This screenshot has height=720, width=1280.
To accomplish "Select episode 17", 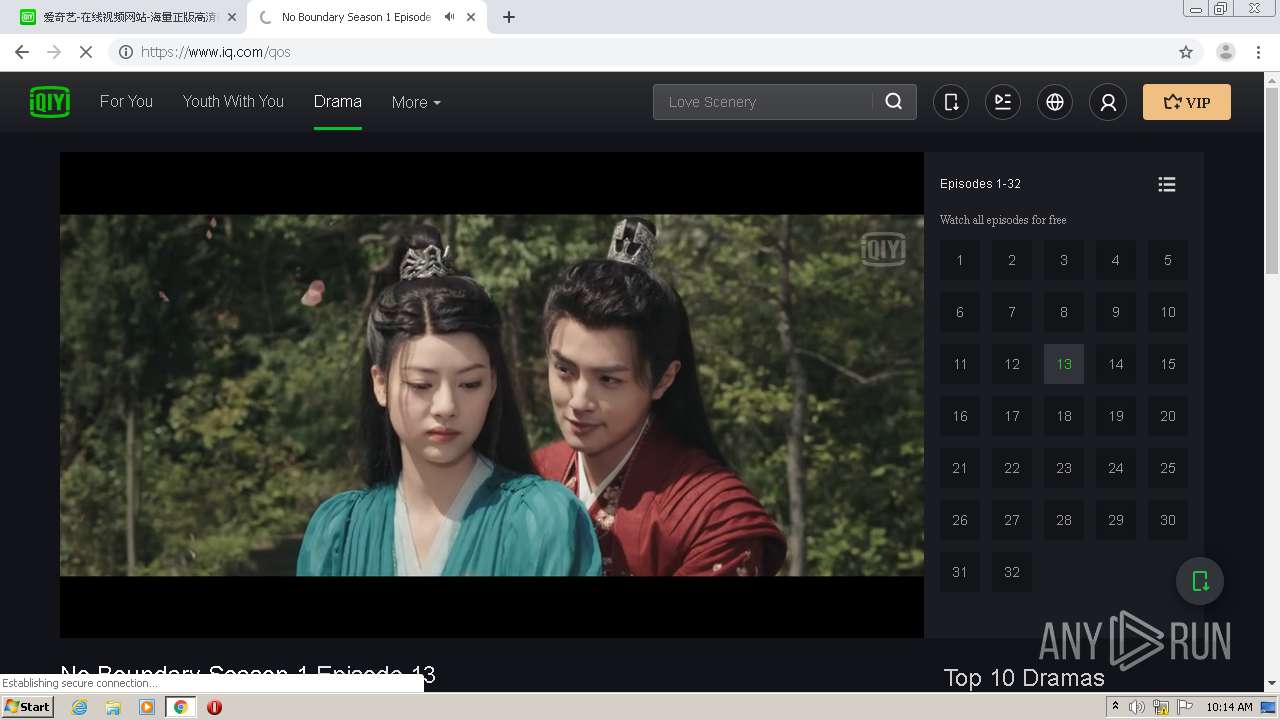I will (1012, 416).
